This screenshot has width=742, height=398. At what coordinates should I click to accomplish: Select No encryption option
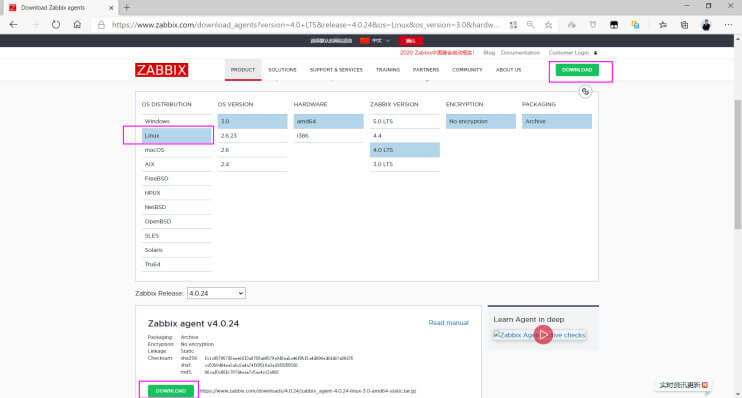coord(481,121)
